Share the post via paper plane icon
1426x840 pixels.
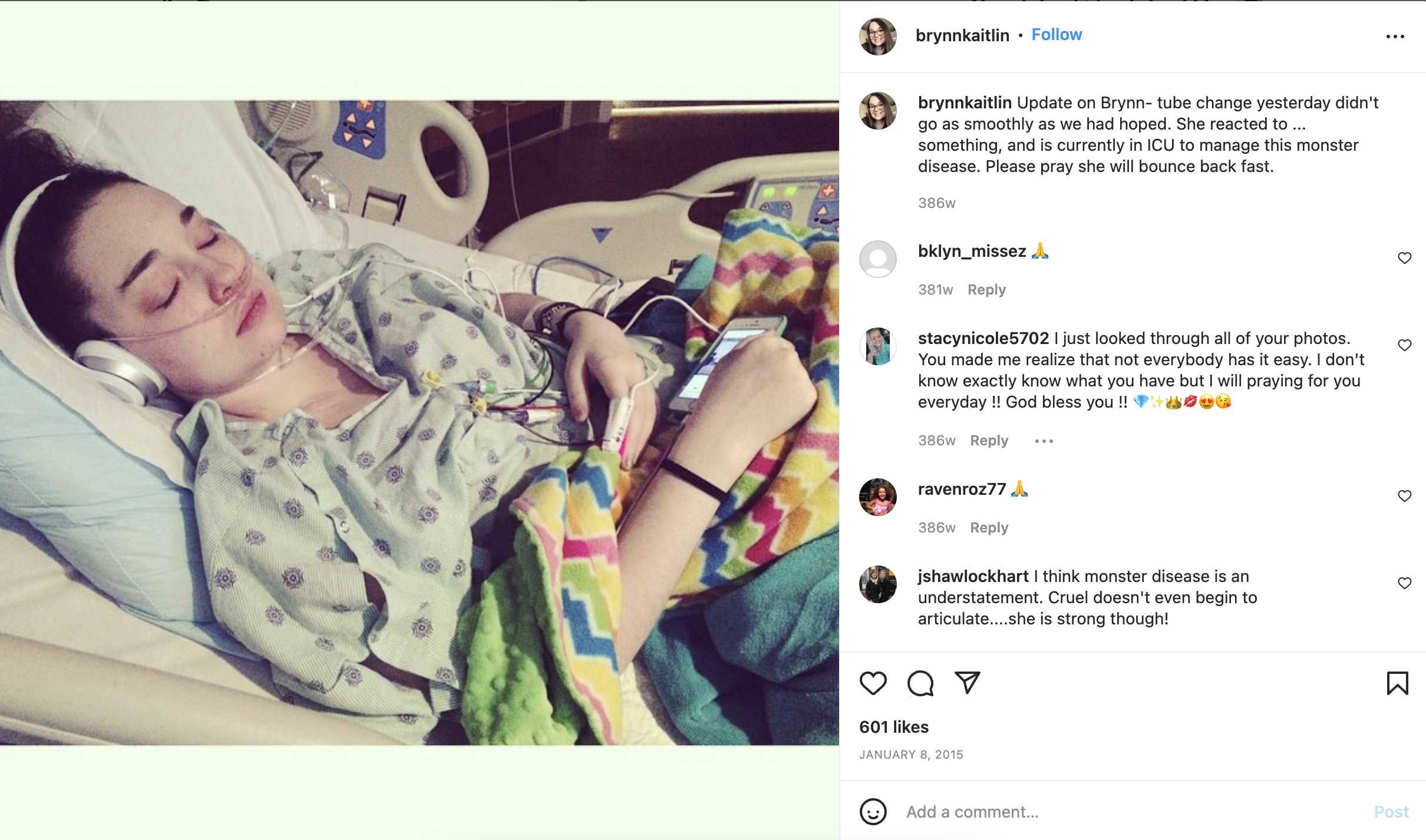click(x=967, y=683)
